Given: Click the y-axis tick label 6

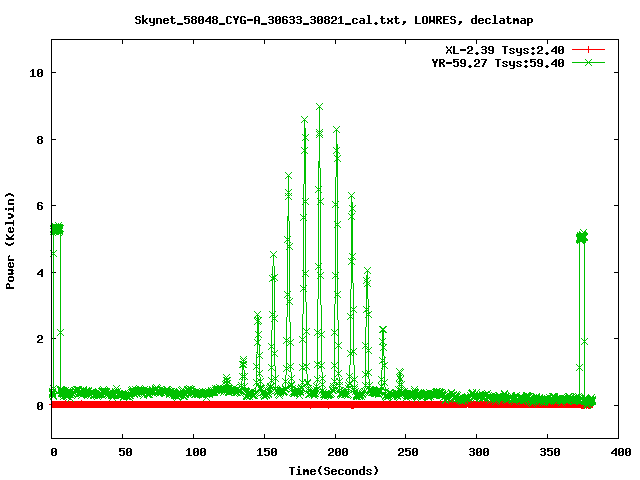Looking at the screenshot, I should pyautogui.click(x=40, y=206).
